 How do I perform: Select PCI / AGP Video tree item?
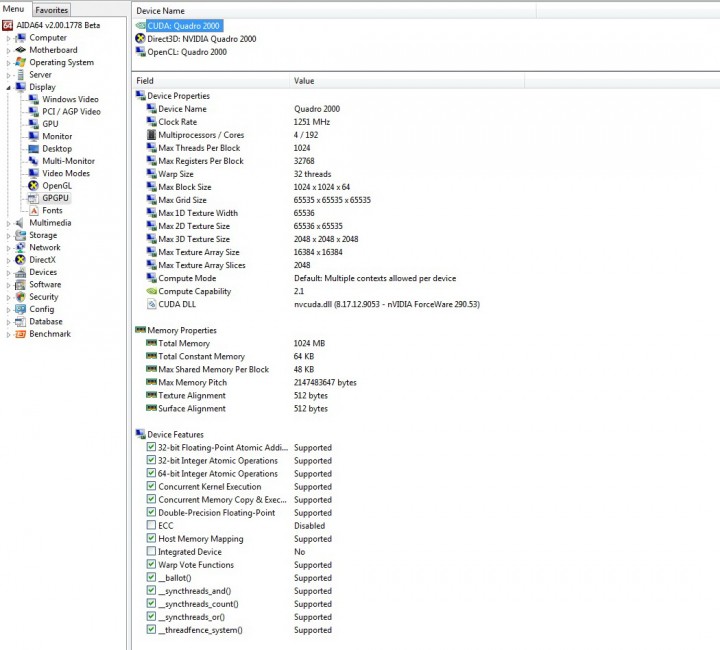[x=71, y=112]
